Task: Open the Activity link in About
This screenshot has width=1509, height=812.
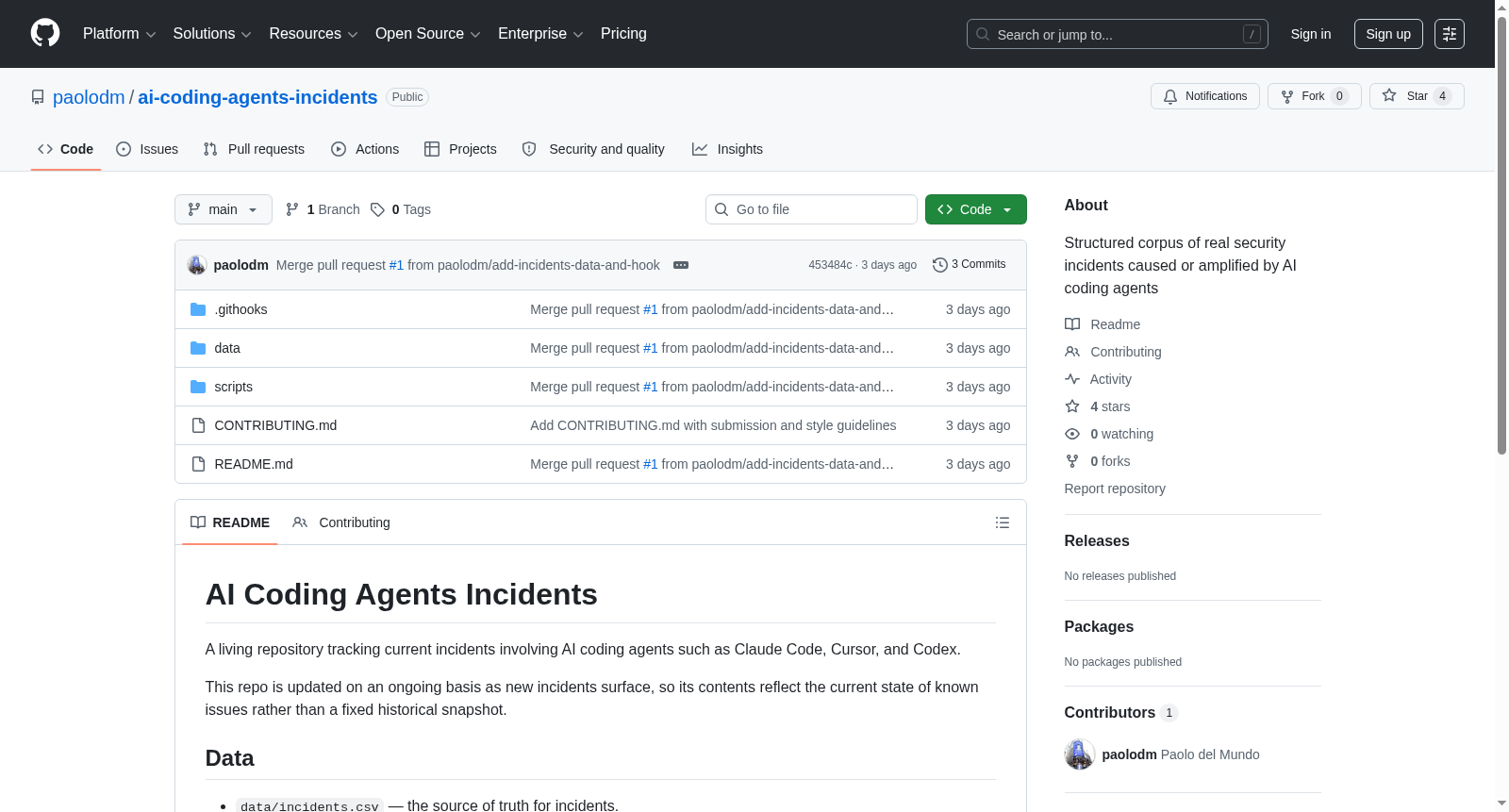Action: [1110, 379]
